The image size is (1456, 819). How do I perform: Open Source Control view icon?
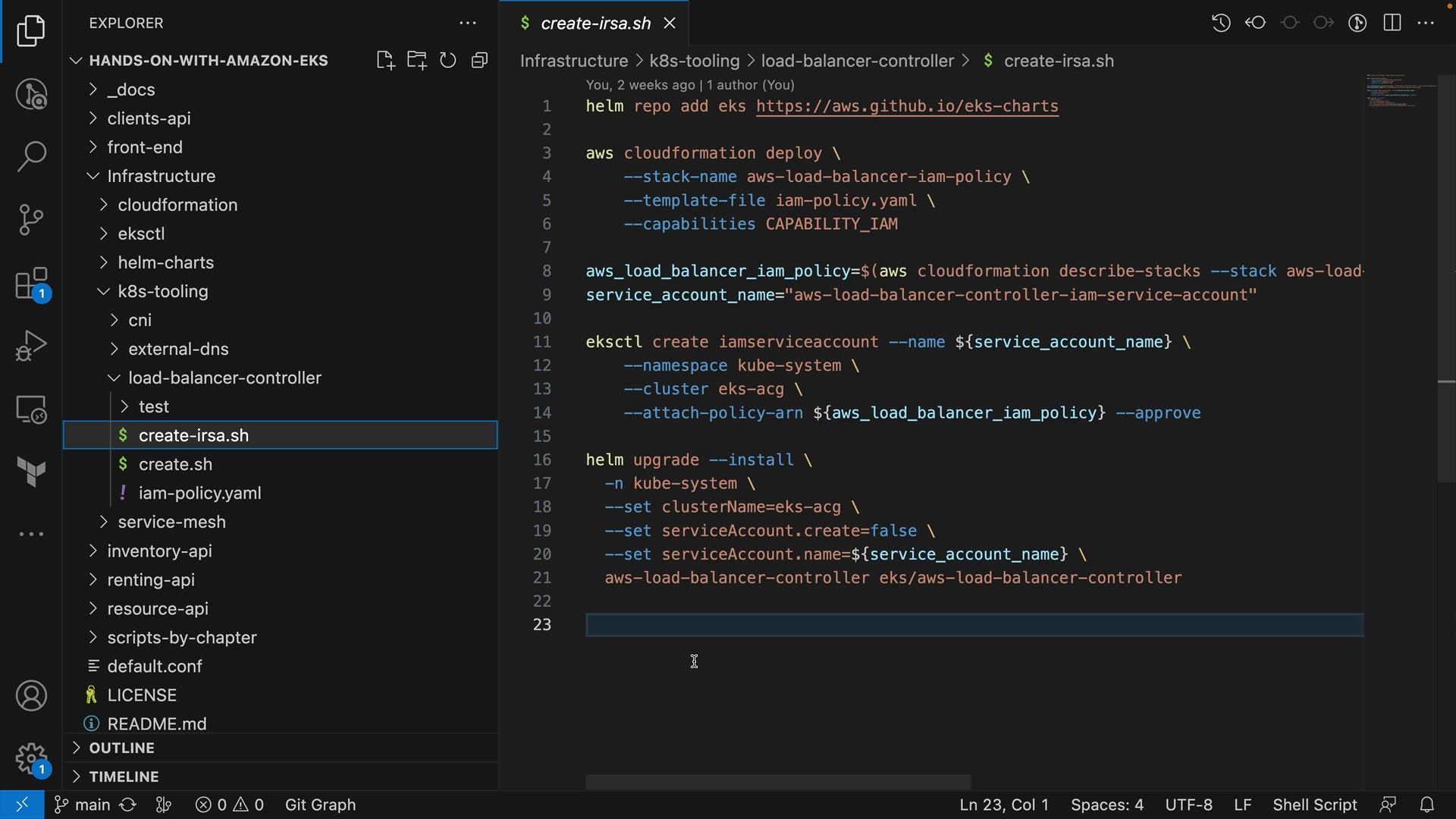(x=31, y=220)
